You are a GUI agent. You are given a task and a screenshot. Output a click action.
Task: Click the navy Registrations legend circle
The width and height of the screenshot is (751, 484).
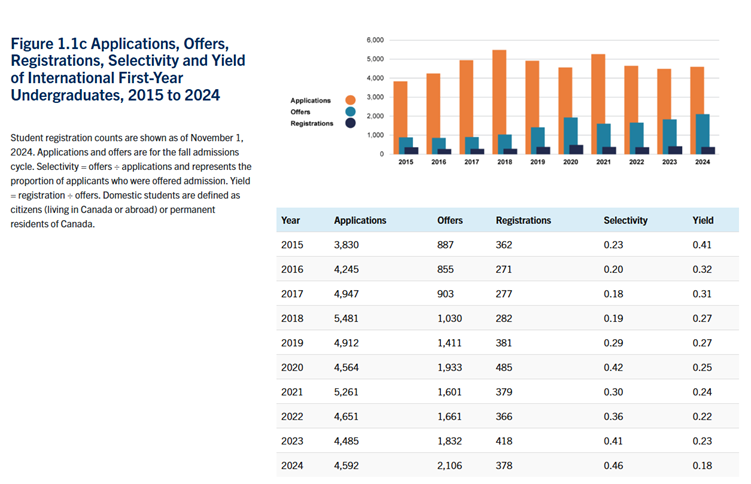point(350,124)
